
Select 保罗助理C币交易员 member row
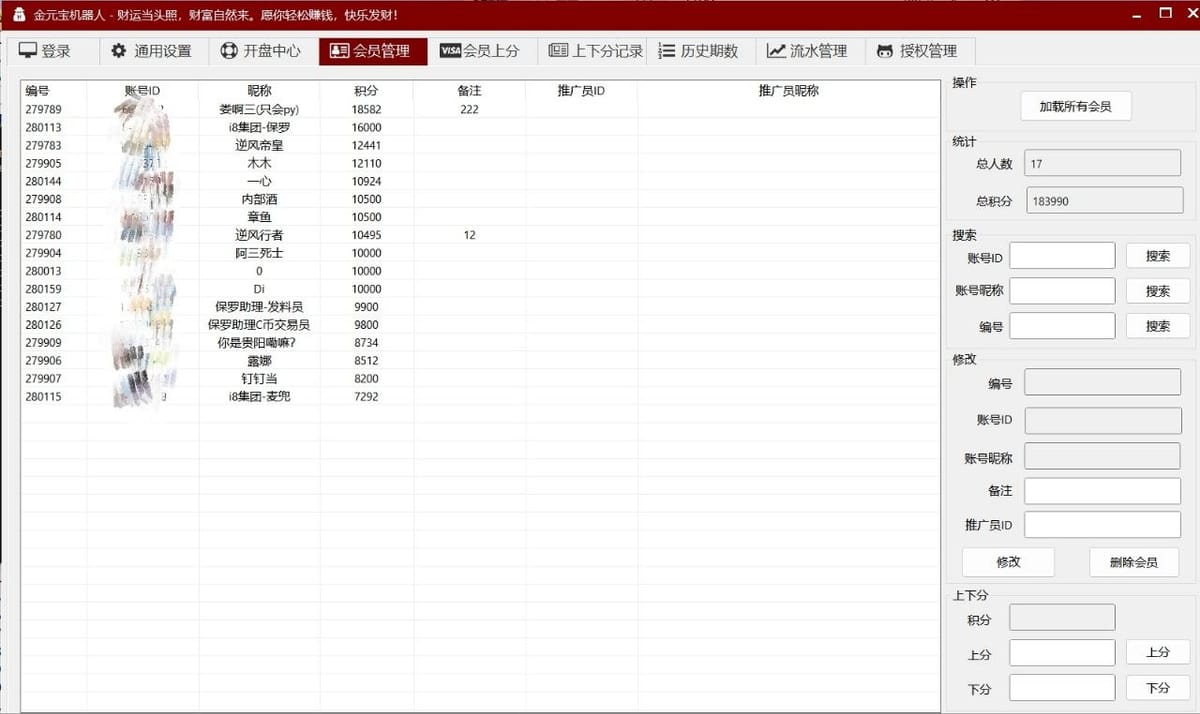pos(480,325)
